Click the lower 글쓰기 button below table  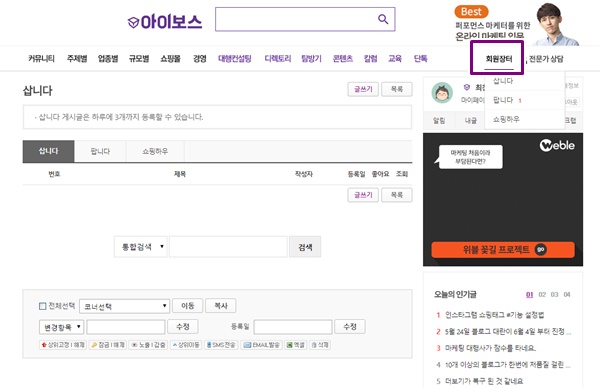click(x=363, y=195)
